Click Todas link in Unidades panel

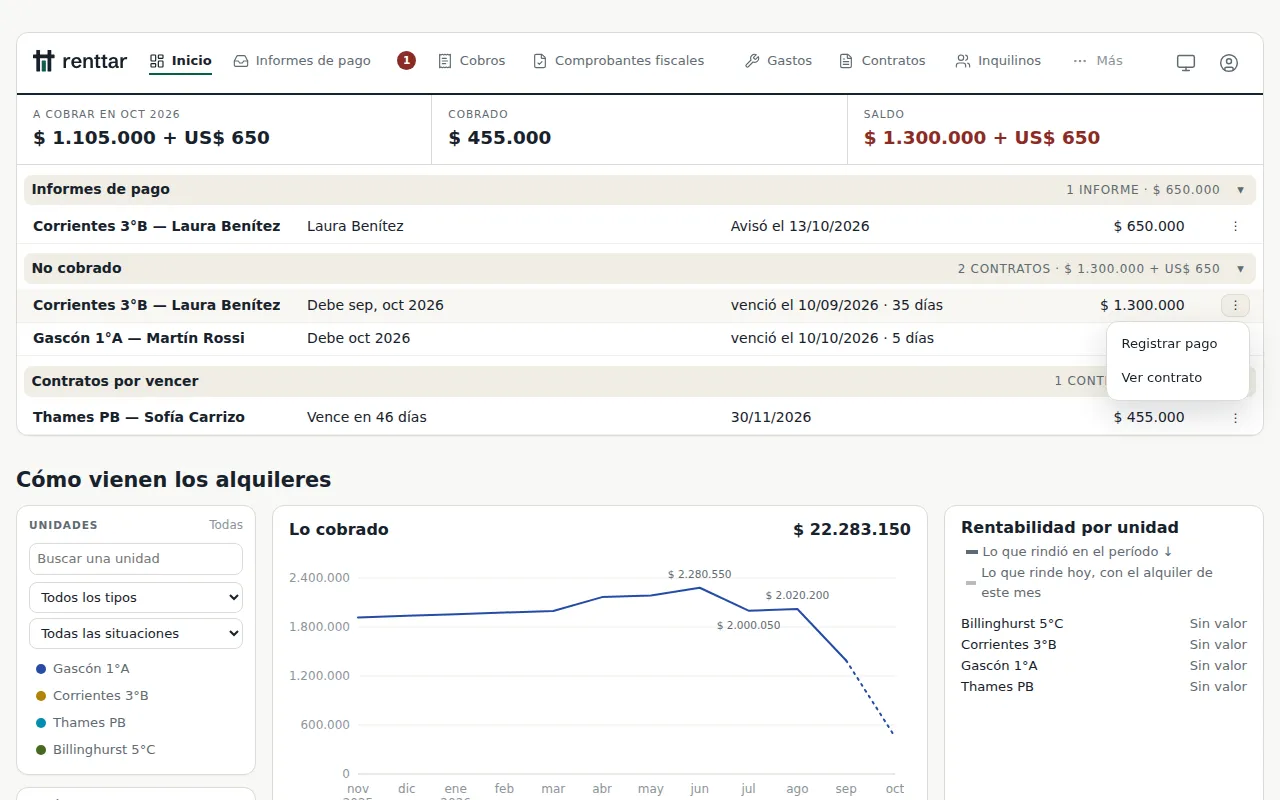coord(226,524)
